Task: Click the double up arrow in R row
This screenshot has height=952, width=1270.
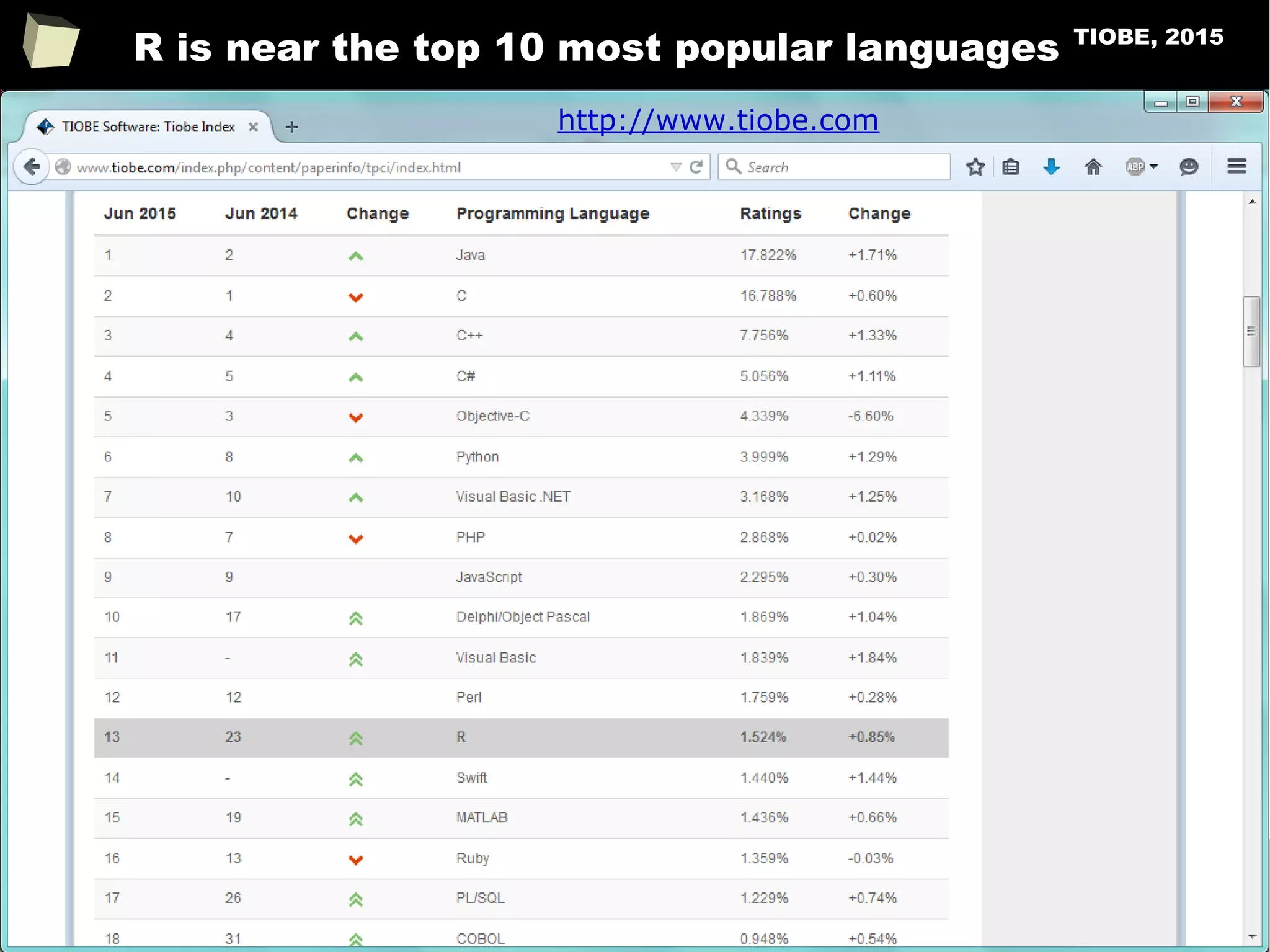Action: pos(355,739)
